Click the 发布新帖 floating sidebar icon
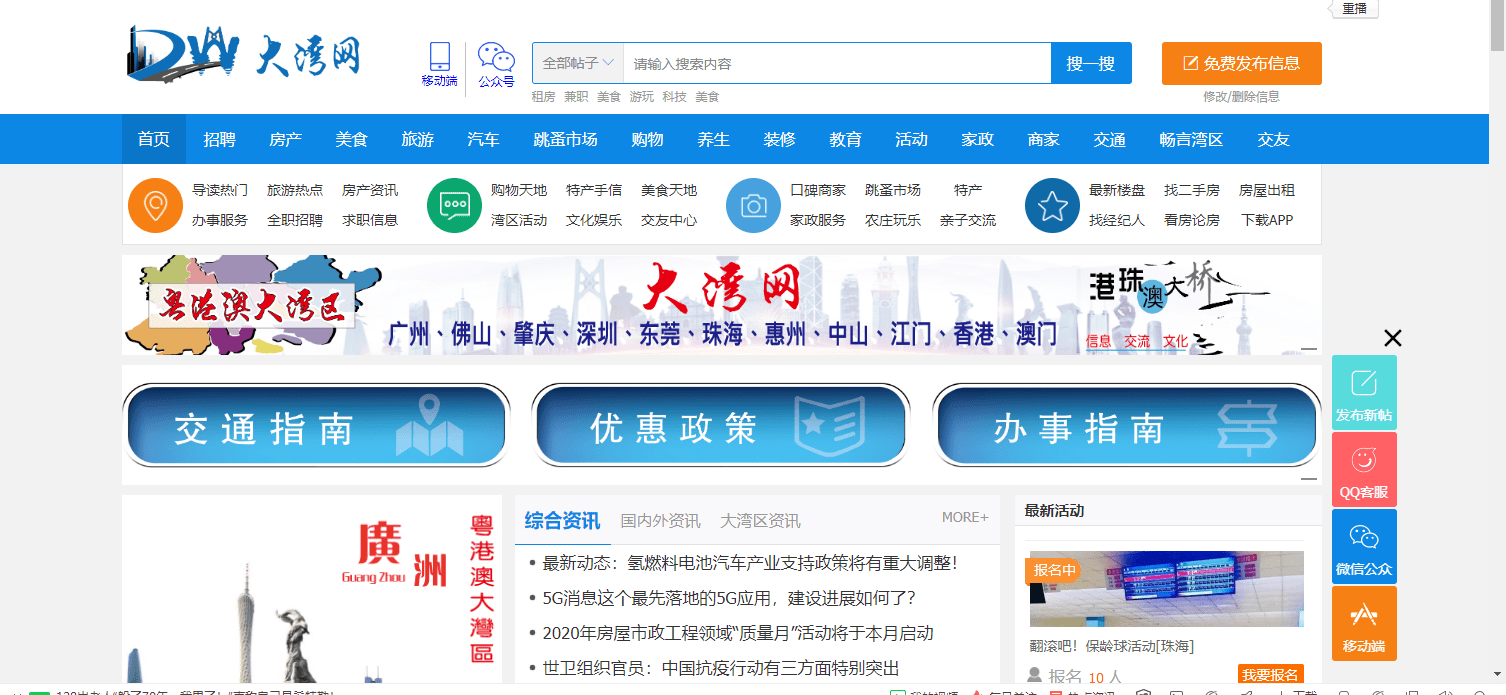 coord(1364,393)
